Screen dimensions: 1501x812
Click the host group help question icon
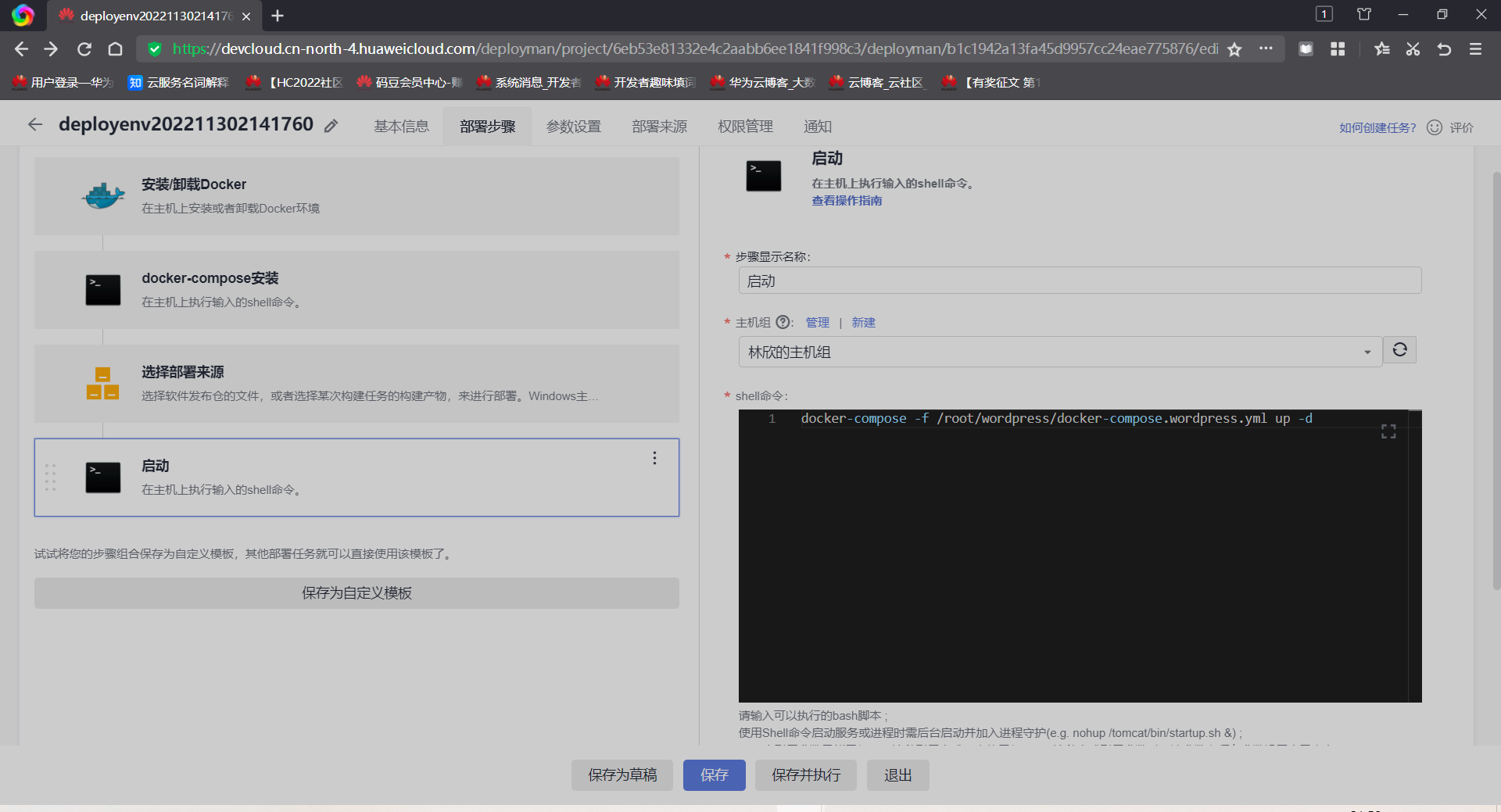783,322
